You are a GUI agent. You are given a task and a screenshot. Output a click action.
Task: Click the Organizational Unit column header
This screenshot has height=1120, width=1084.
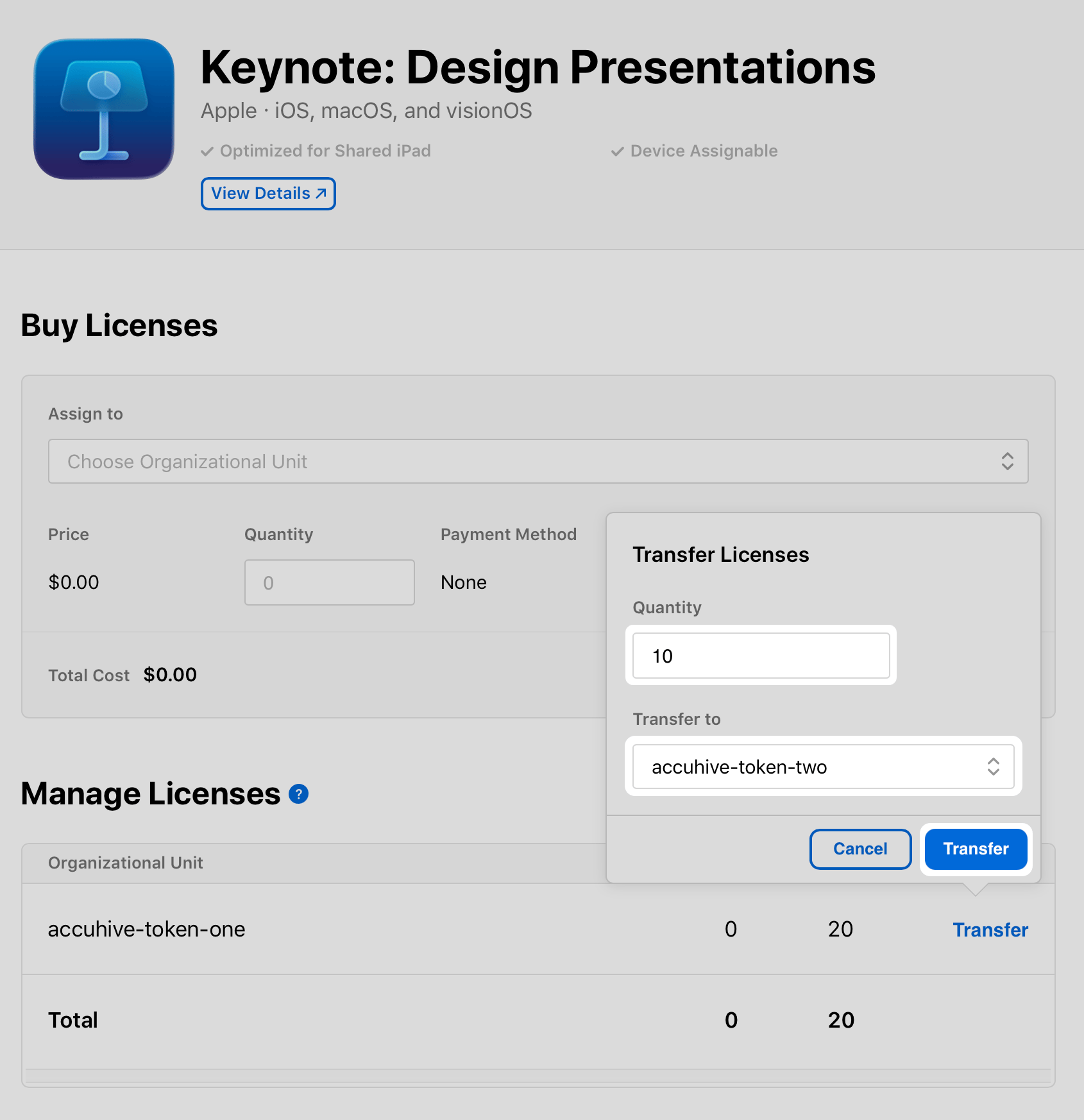point(126,863)
